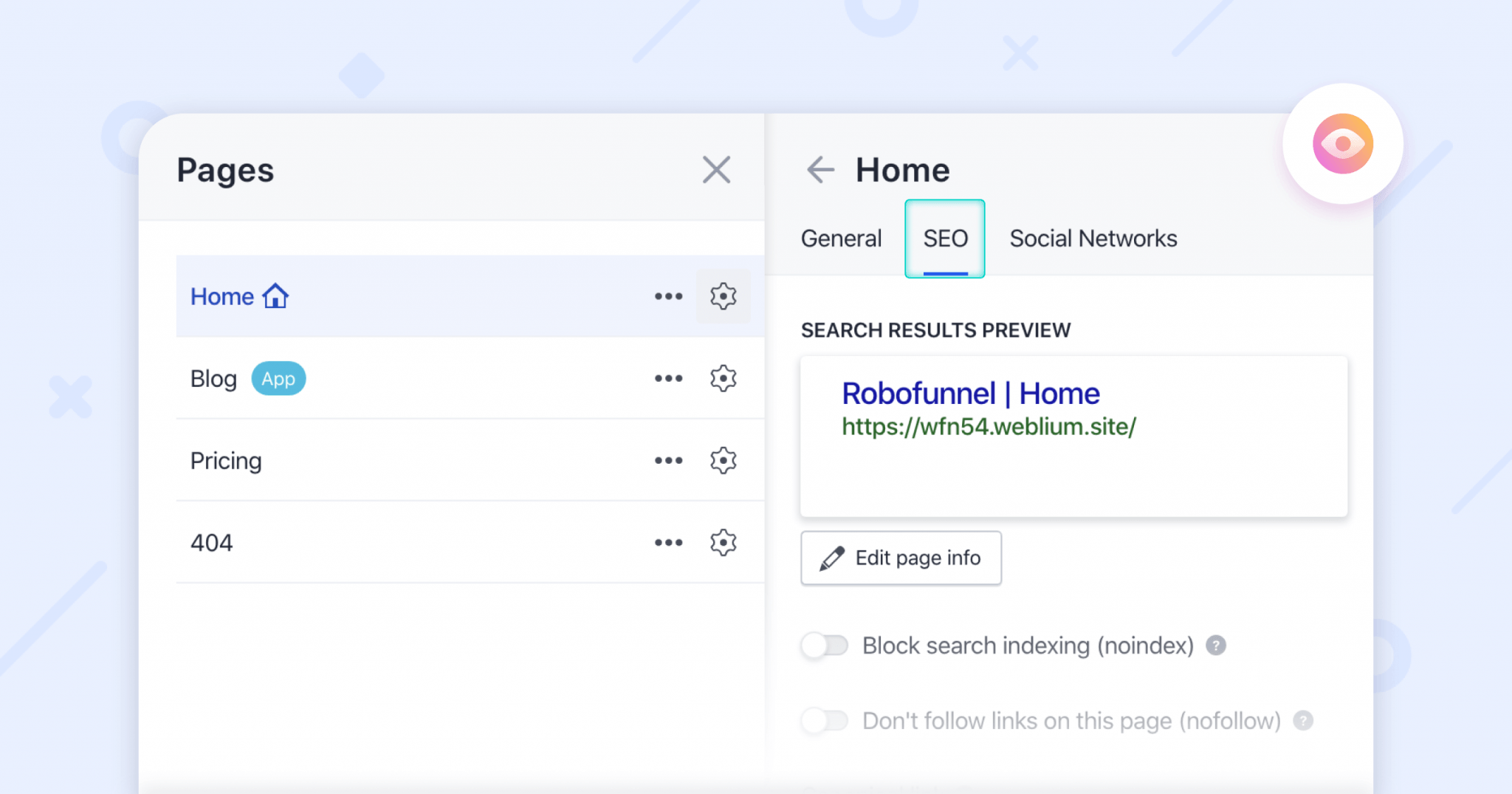This screenshot has height=794, width=1512.
Task: Open settings gear for the Home page
Action: [x=723, y=296]
